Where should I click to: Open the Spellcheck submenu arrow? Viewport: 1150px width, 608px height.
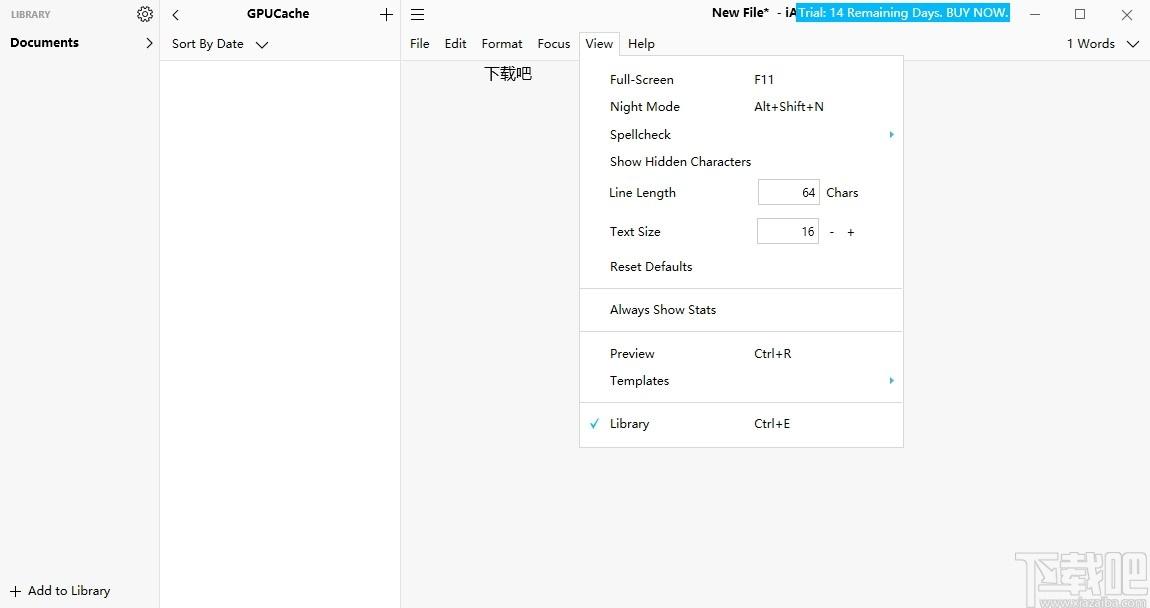[891, 134]
